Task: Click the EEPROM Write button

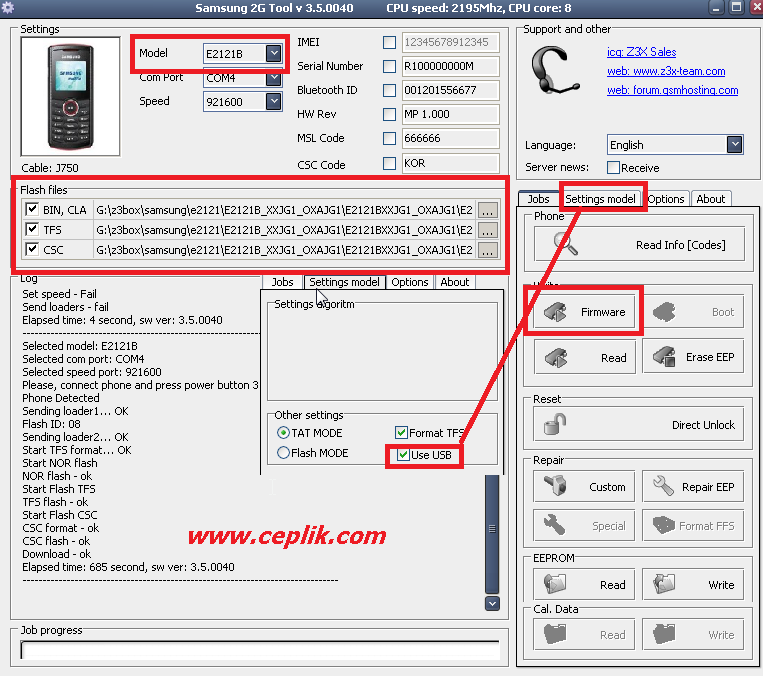Action: click(x=693, y=584)
